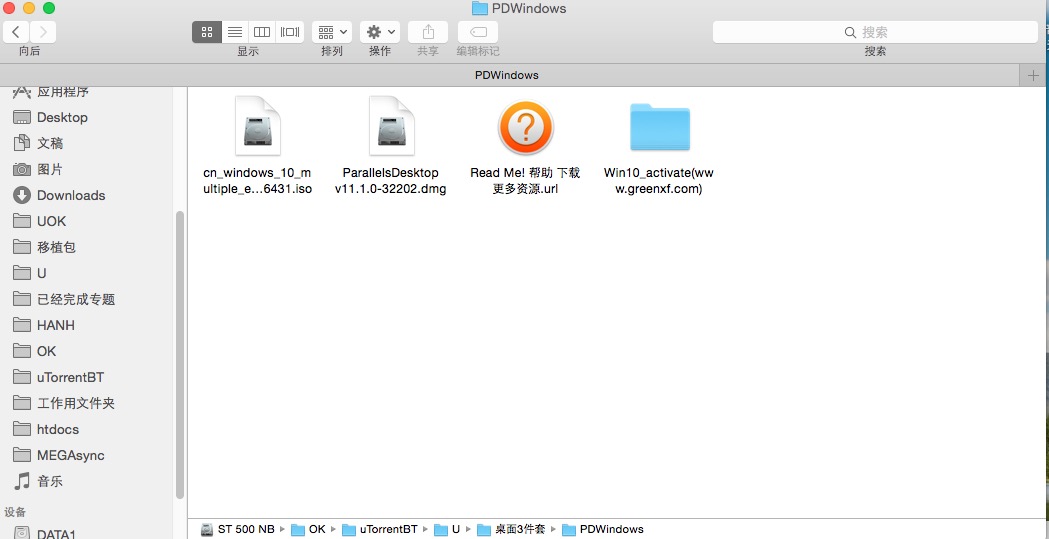Select the PDWindows tab
1049x539 pixels.
tap(506, 75)
